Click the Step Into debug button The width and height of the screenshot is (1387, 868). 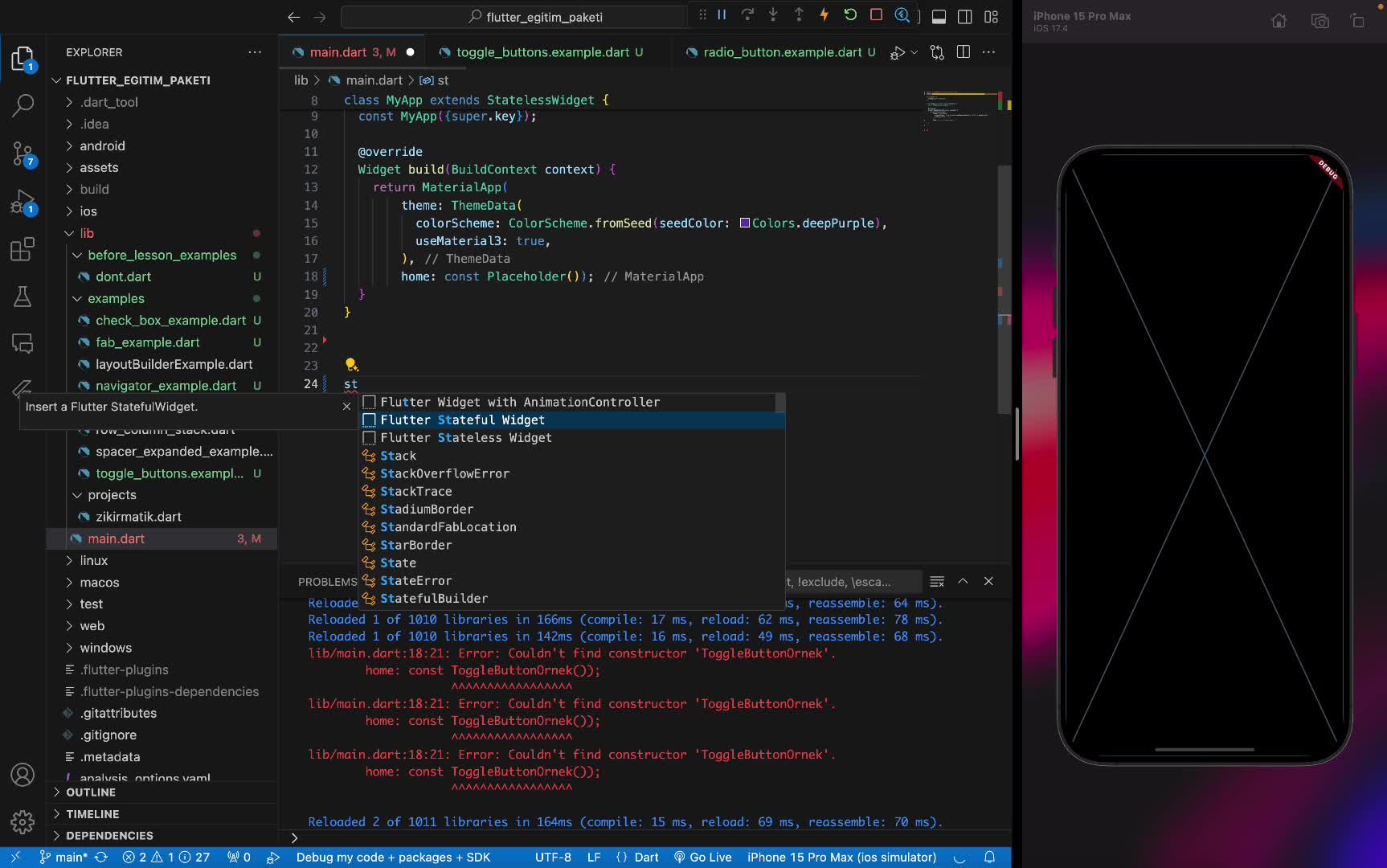(773, 14)
